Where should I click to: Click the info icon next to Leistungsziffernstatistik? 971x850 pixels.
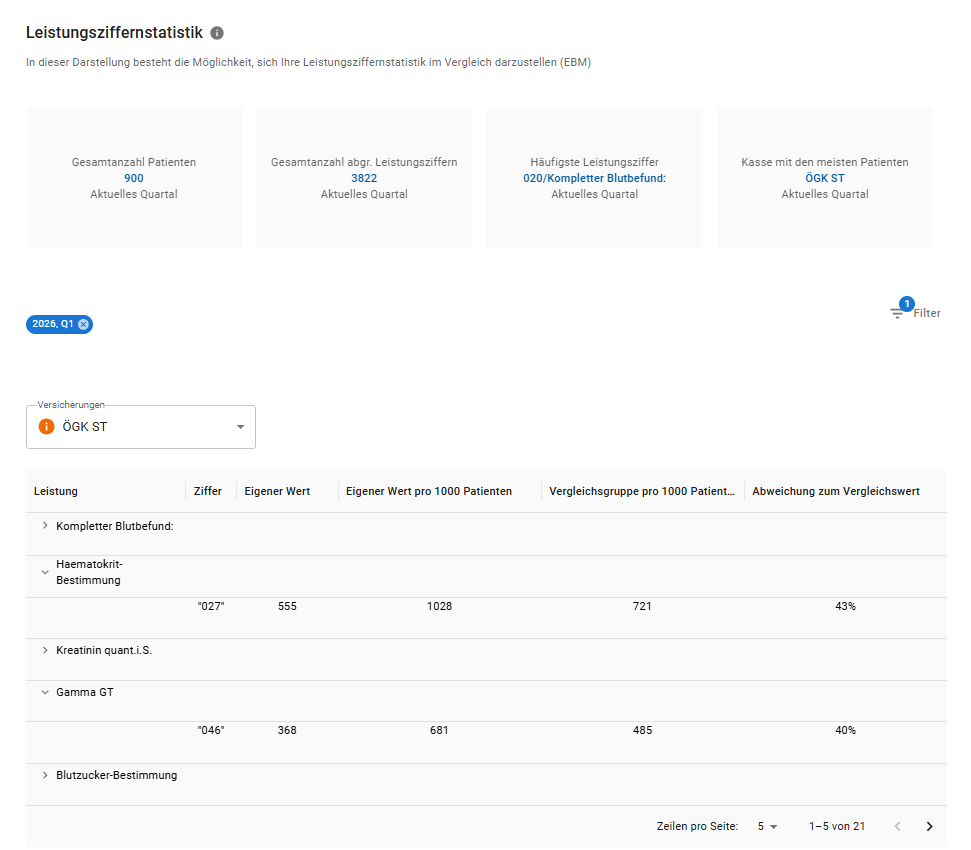[x=217, y=33]
